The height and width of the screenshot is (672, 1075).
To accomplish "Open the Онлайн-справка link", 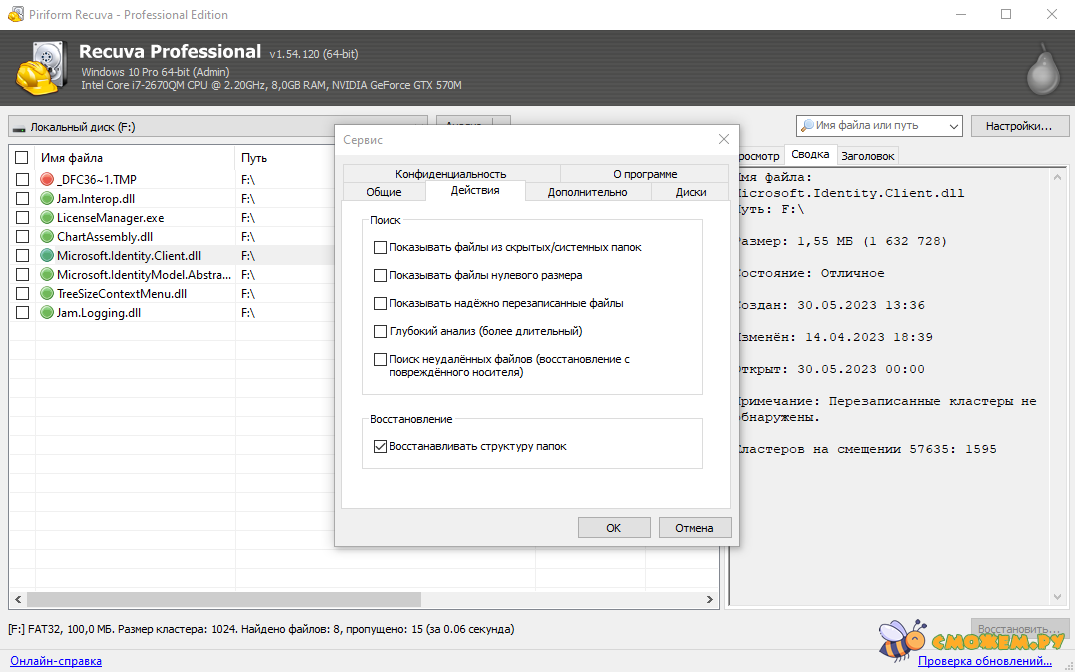I will (56, 661).
